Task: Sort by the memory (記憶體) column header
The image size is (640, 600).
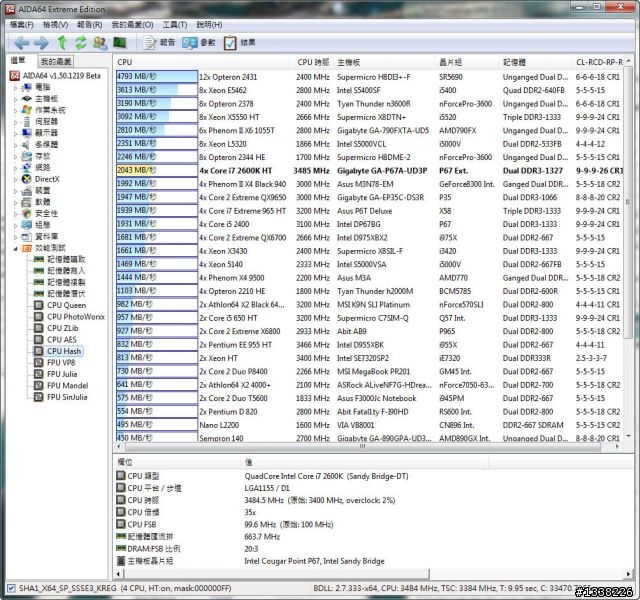Action: pyautogui.click(x=537, y=62)
